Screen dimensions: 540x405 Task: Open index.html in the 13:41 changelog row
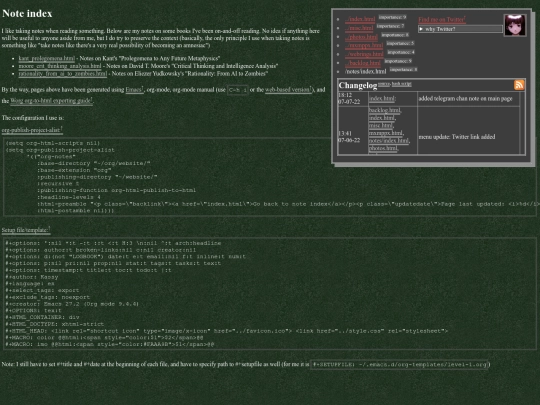click(x=382, y=118)
